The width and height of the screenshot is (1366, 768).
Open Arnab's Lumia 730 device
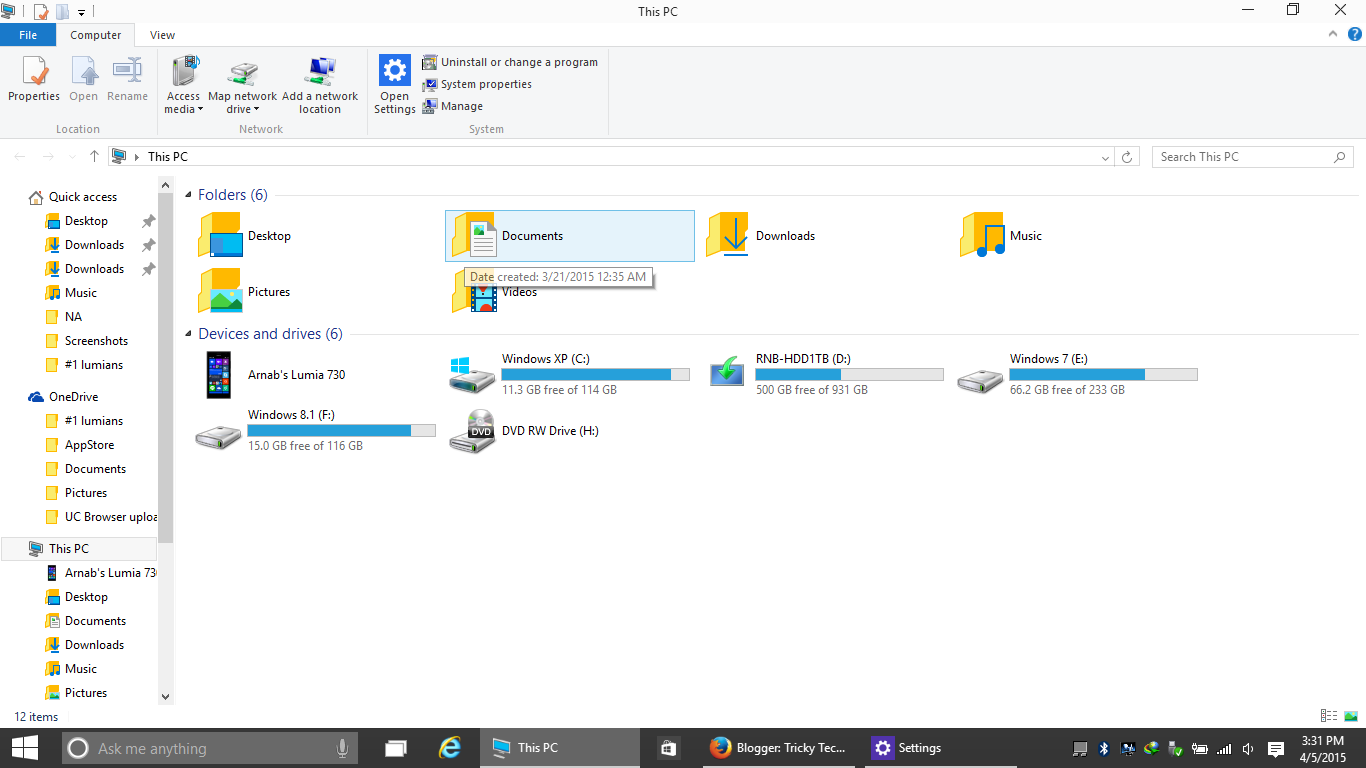tap(297, 375)
